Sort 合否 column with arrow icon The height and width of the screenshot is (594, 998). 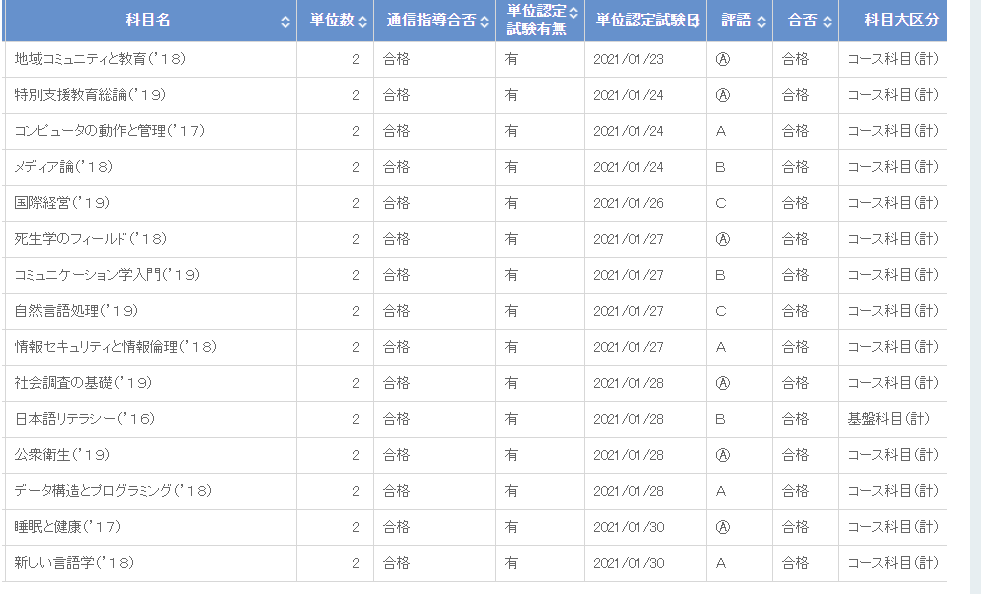[x=827, y=22]
